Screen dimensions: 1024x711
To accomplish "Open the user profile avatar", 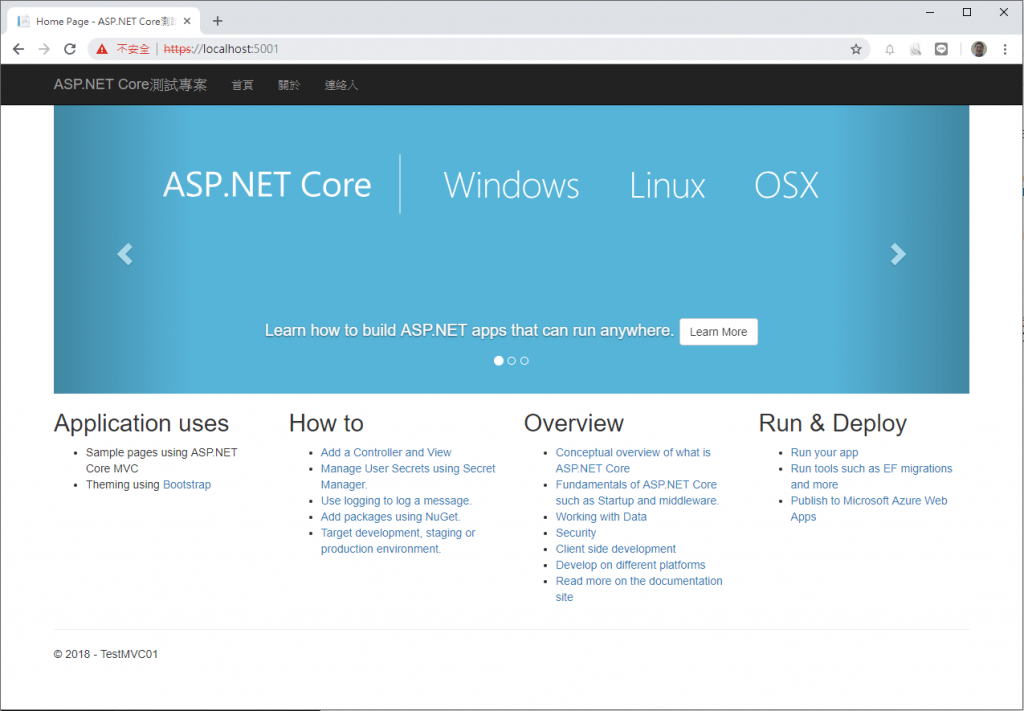I will pos(978,49).
